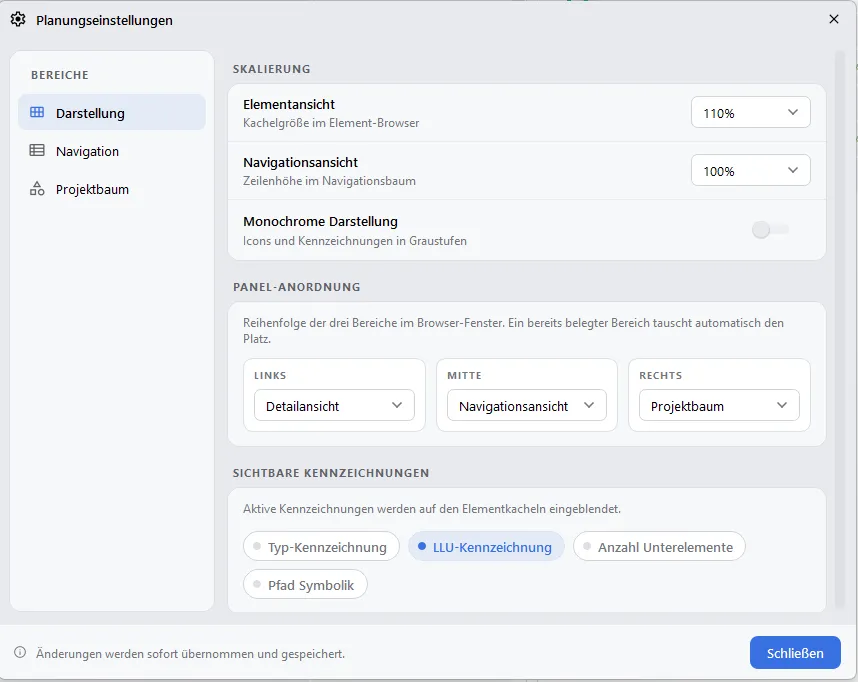This screenshot has width=858, height=682.
Task: Toggle Monochrome Darstellung switch
Action: point(770,229)
